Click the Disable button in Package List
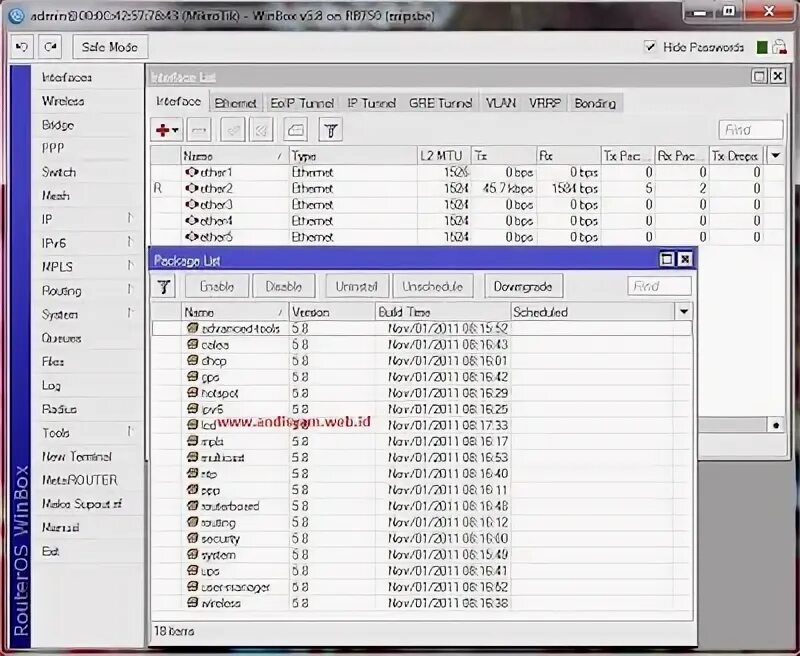The height and width of the screenshot is (656, 800). [x=284, y=287]
